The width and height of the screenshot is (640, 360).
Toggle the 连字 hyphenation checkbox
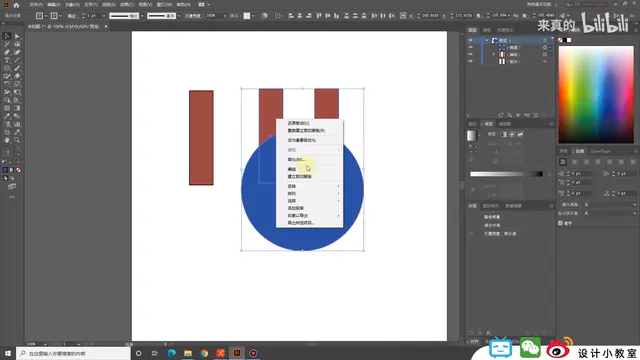(x=560, y=223)
